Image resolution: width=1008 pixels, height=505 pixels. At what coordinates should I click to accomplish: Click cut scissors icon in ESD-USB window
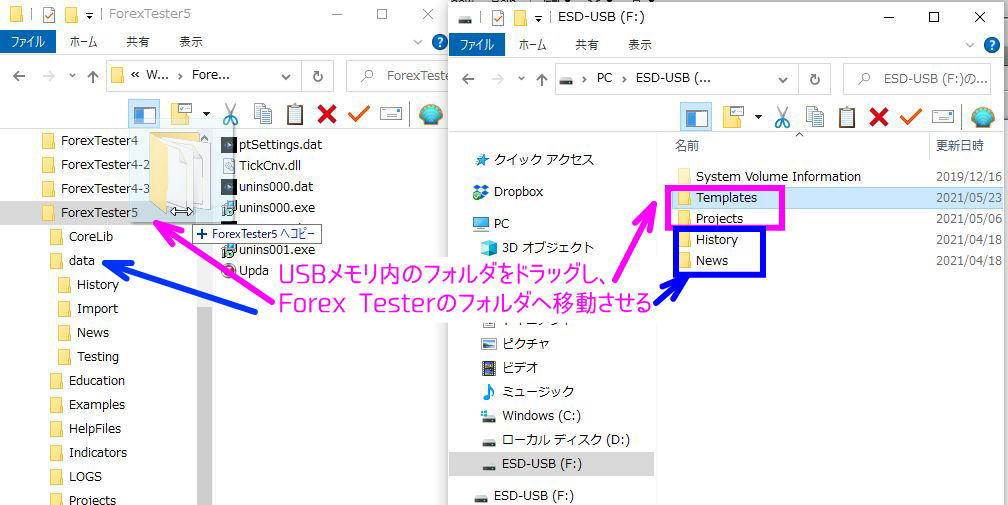(782, 117)
